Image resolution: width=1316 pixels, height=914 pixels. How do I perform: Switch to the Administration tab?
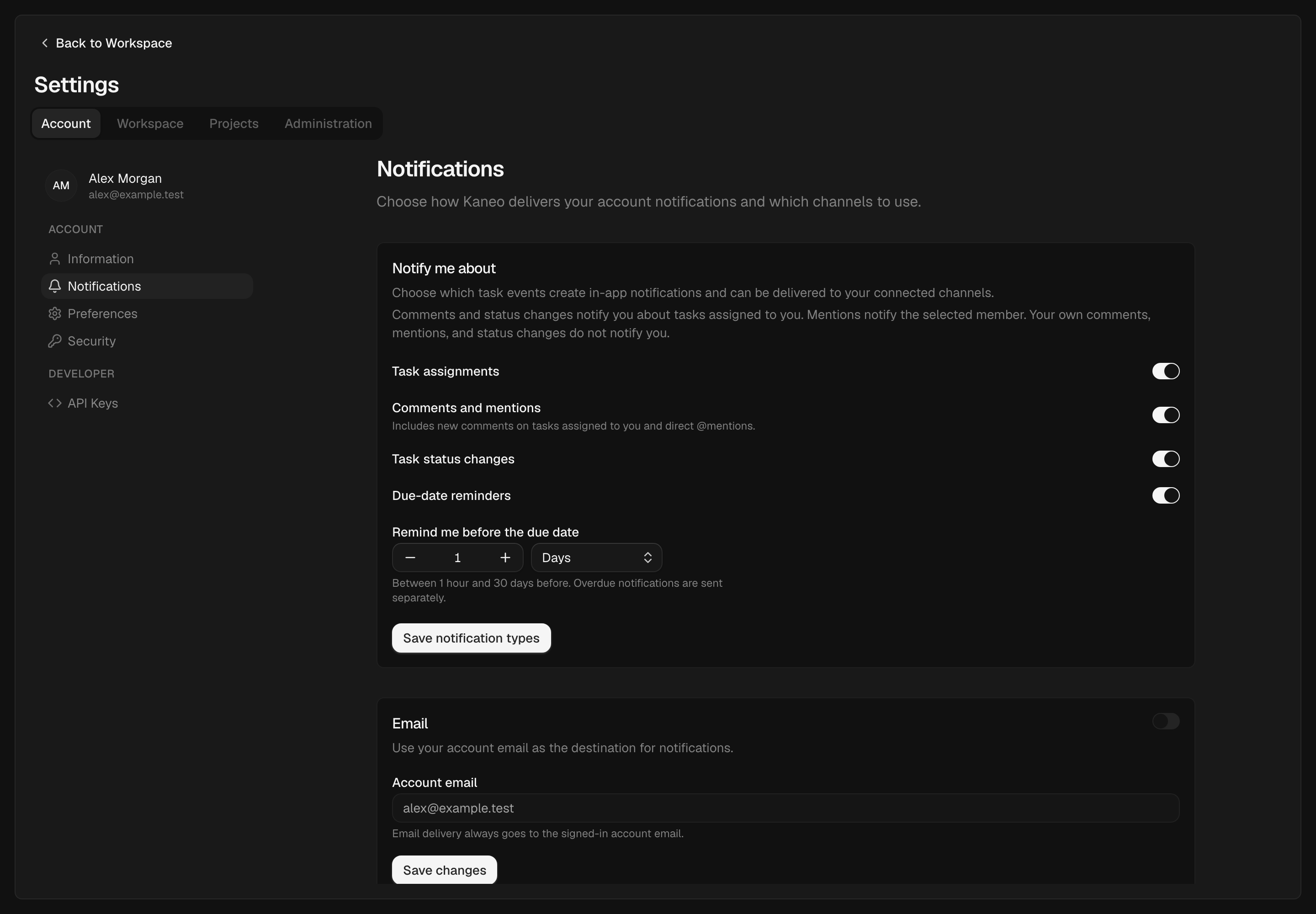pyautogui.click(x=328, y=124)
